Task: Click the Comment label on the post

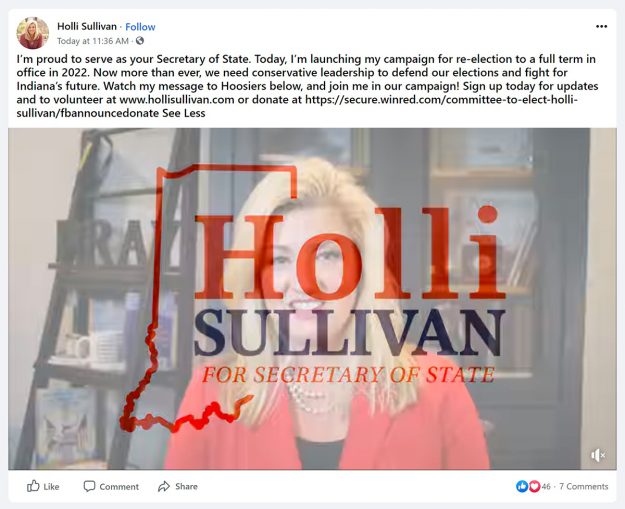Action: click(x=119, y=487)
